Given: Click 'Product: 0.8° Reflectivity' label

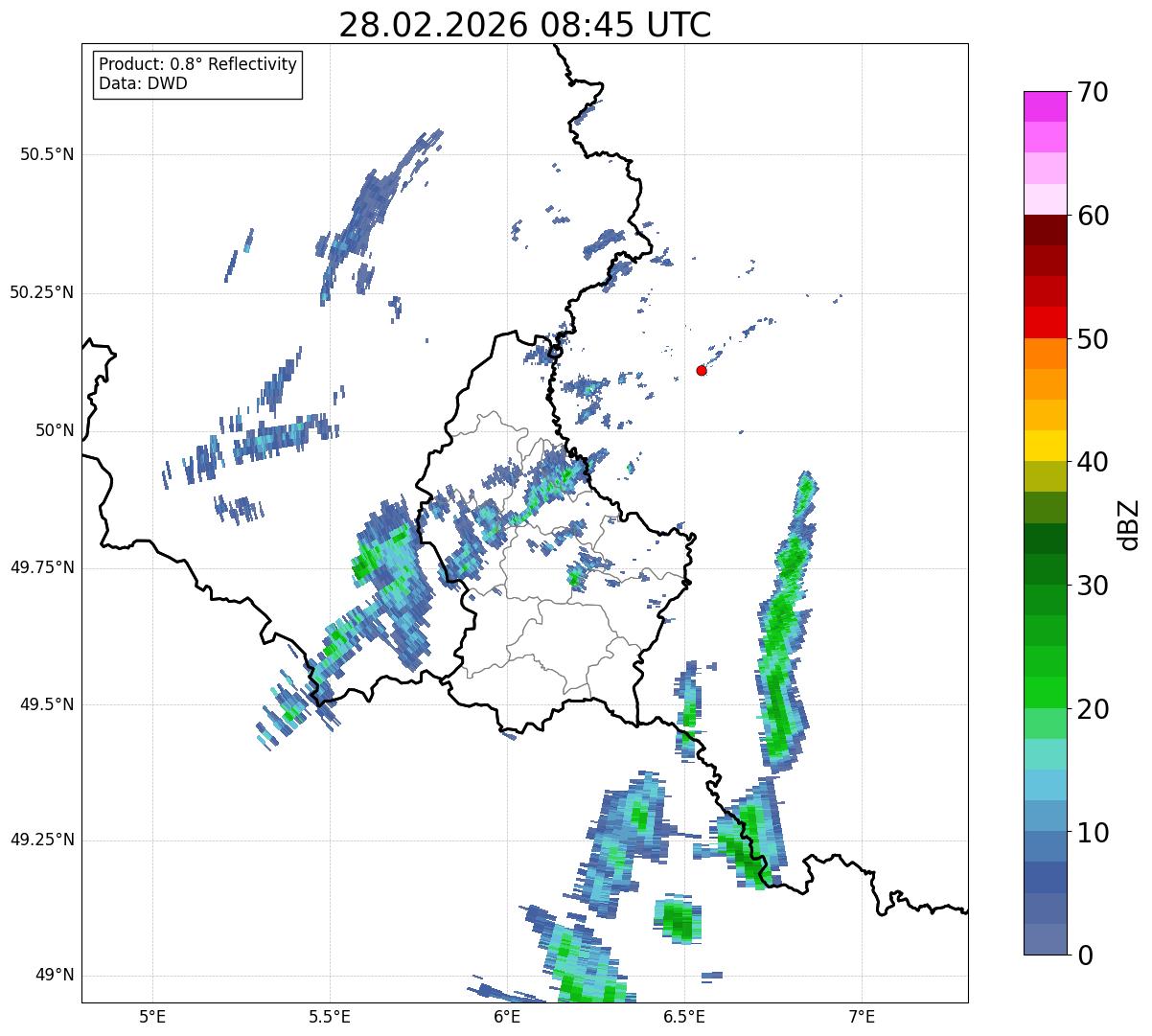Looking at the screenshot, I should coord(198,64).
